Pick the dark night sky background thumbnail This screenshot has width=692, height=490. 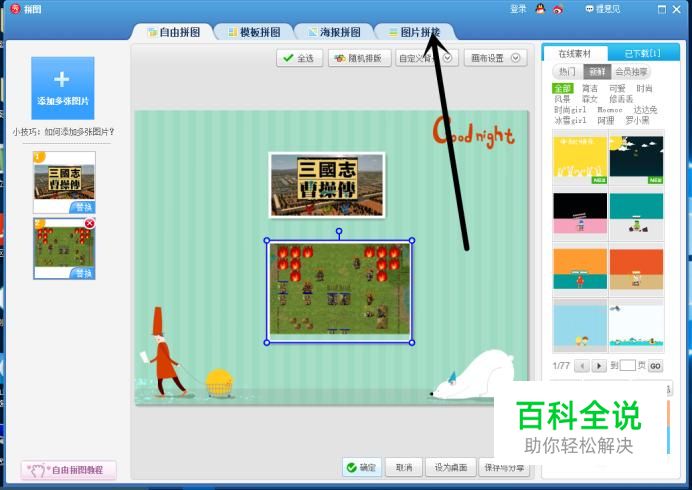[x=636, y=159]
